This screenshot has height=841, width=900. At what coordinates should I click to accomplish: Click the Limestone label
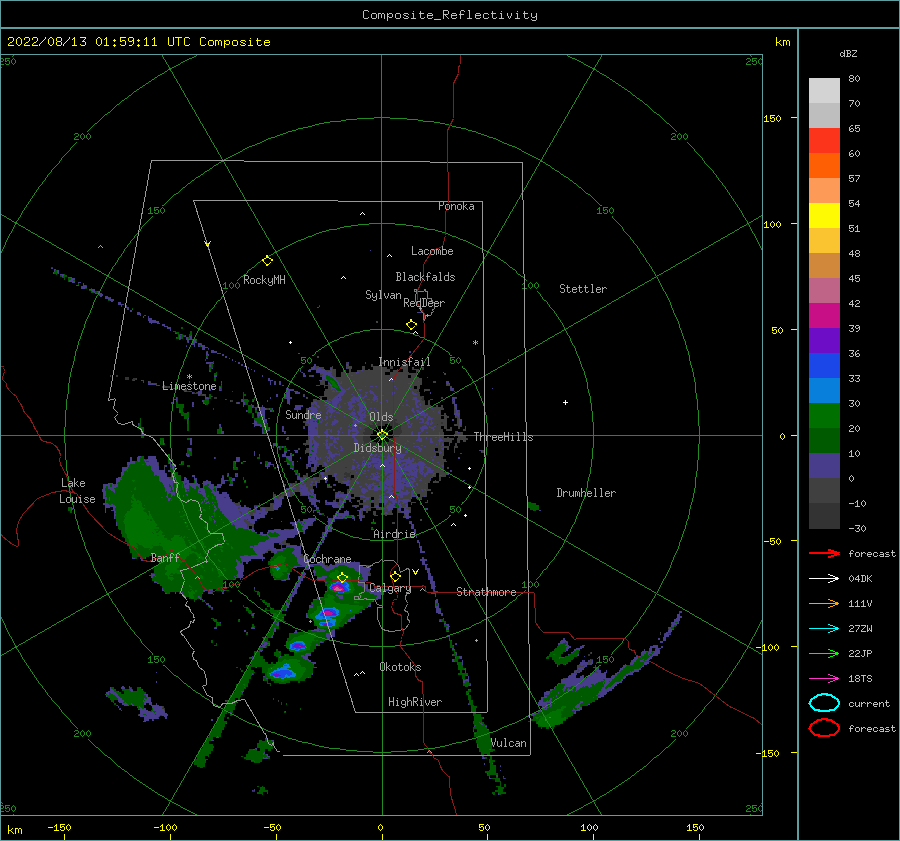(189, 386)
